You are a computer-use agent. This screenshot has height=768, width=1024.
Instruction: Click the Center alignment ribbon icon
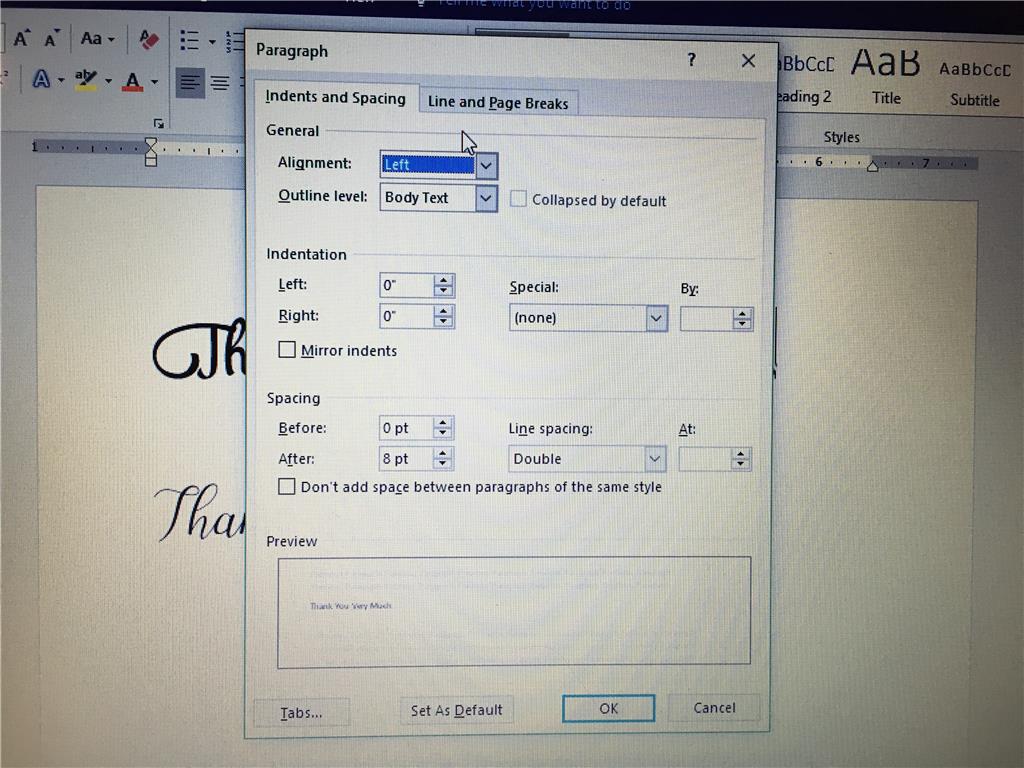click(x=220, y=83)
